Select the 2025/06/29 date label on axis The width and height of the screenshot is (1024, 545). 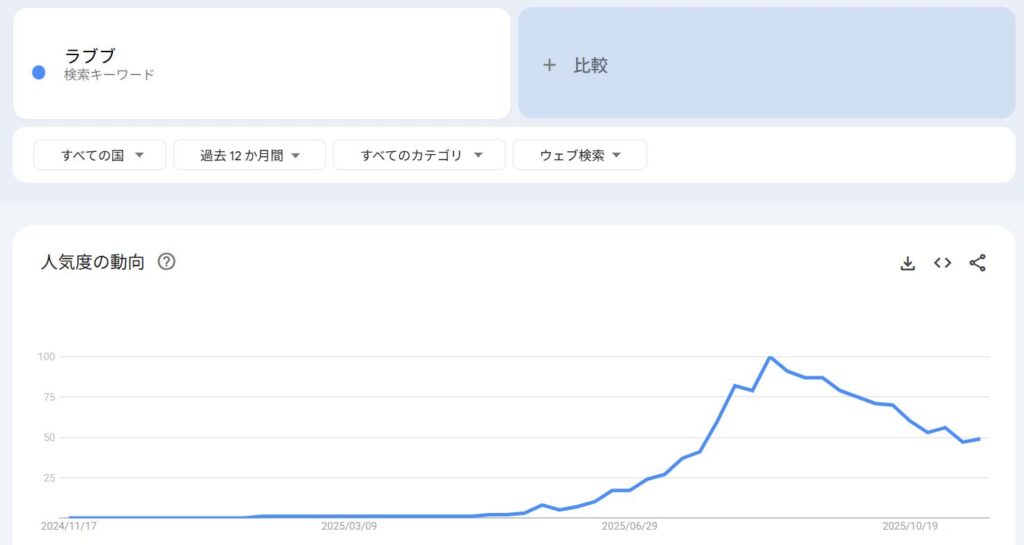630,526
